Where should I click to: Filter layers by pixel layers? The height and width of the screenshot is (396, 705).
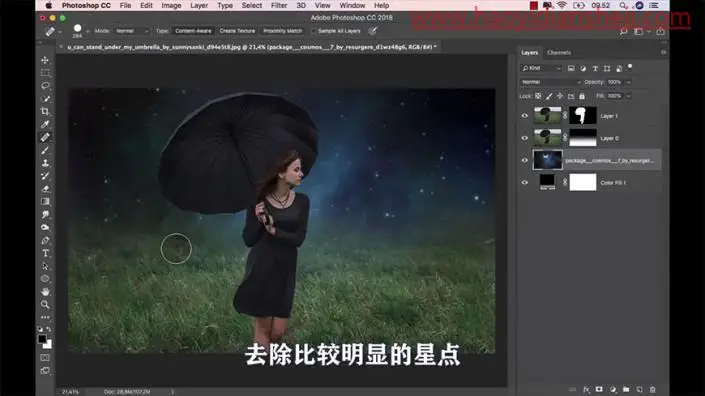(571, 68)
